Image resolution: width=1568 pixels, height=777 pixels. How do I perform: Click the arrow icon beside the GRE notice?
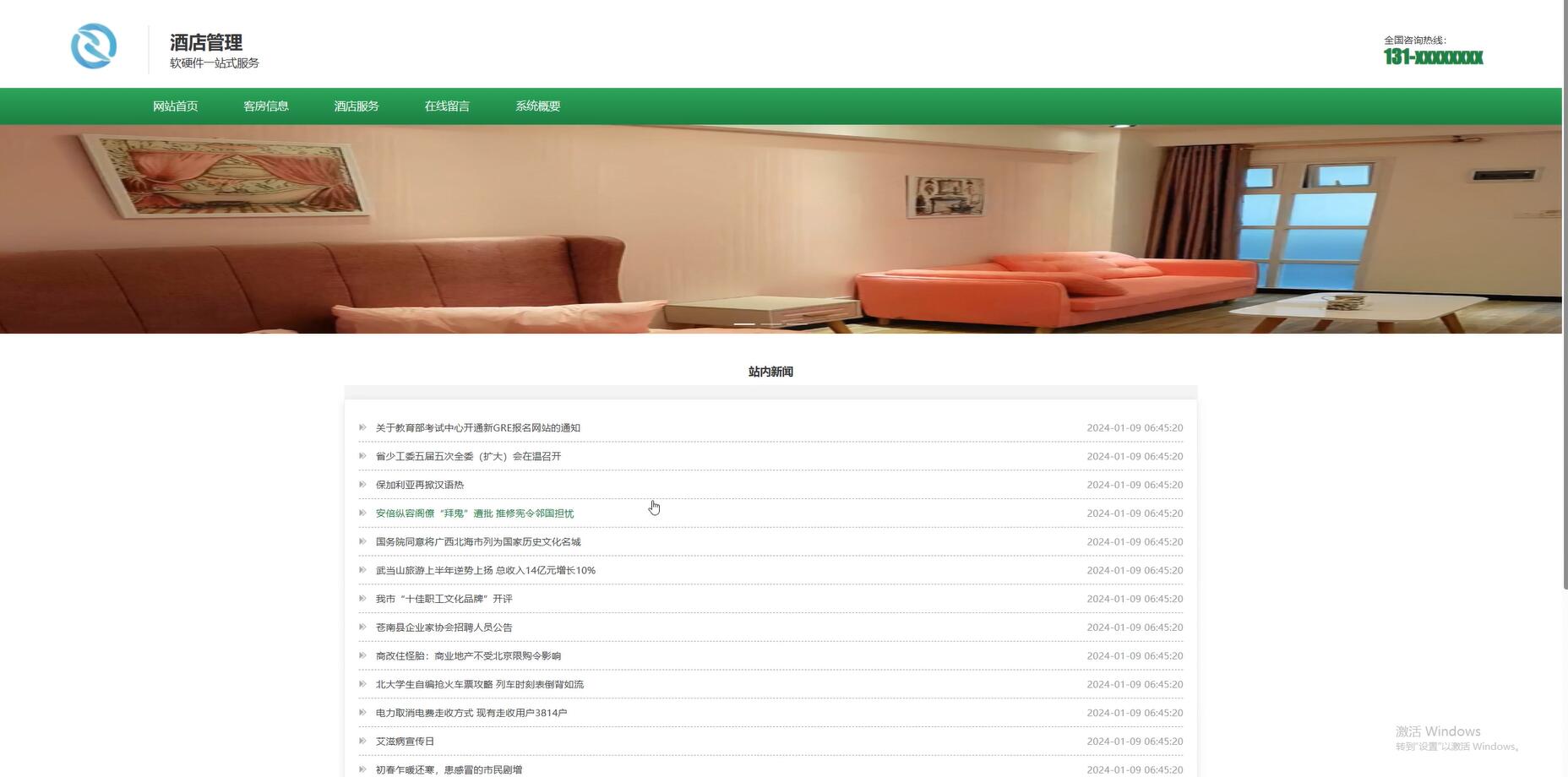(362, 427)
